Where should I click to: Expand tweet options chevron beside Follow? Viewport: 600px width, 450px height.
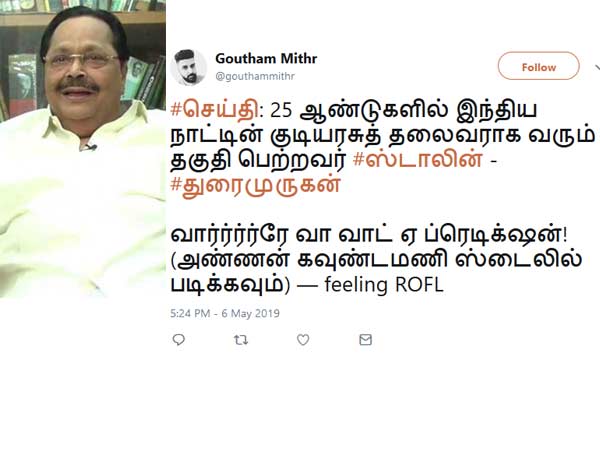pyautogui.click(x=597, y=68)
